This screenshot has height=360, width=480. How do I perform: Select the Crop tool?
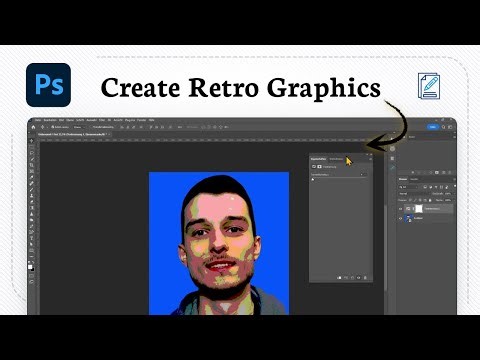pos(32,165)
